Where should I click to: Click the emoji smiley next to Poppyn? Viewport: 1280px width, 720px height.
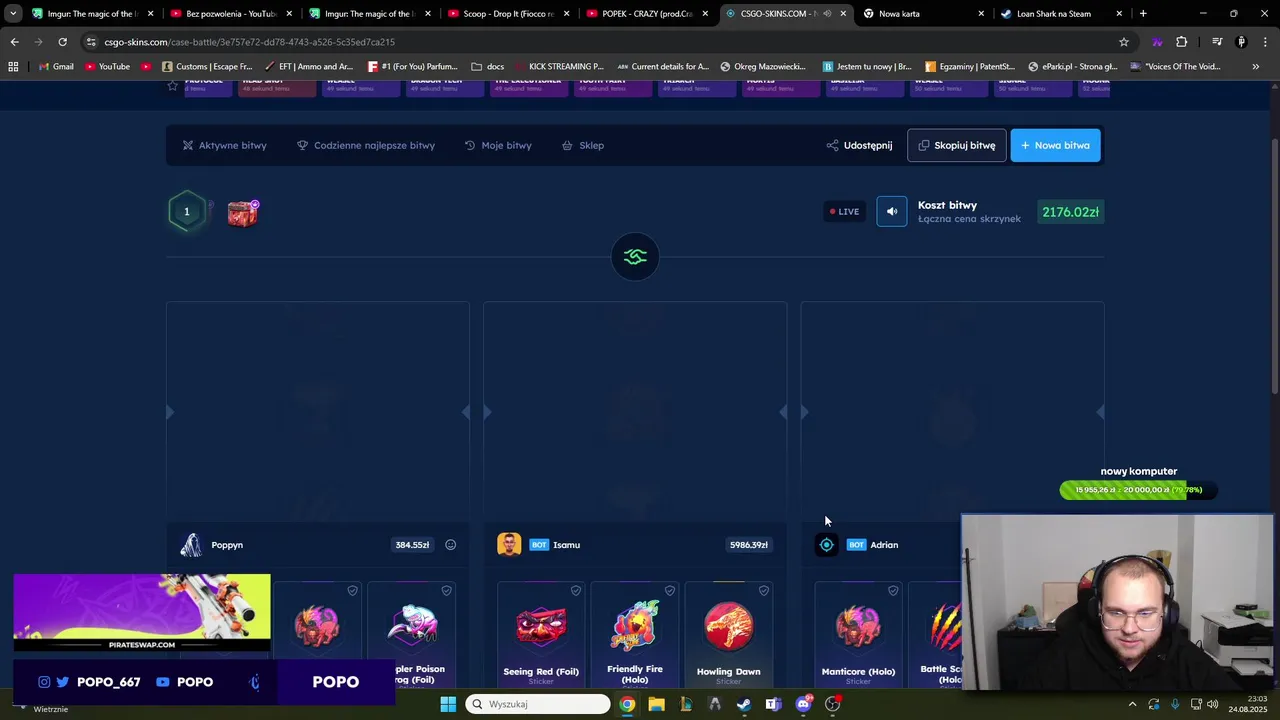(x=450, y=545)
